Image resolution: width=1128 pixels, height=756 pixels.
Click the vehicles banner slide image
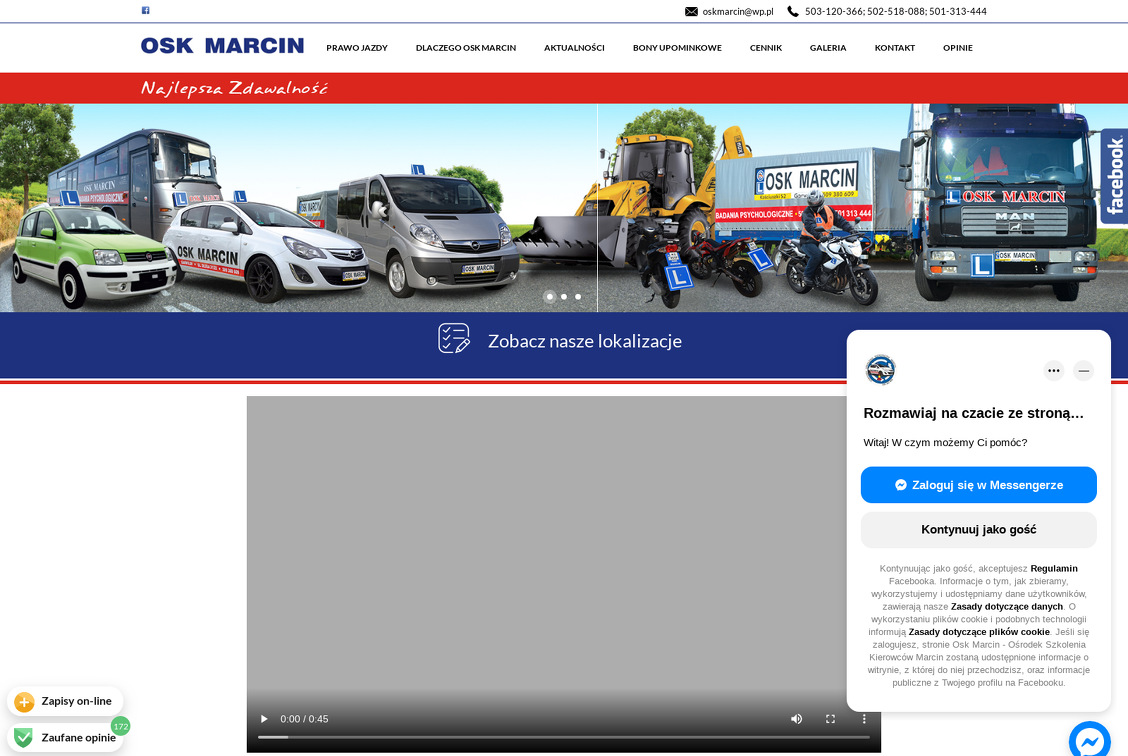(x=564, y=208)
